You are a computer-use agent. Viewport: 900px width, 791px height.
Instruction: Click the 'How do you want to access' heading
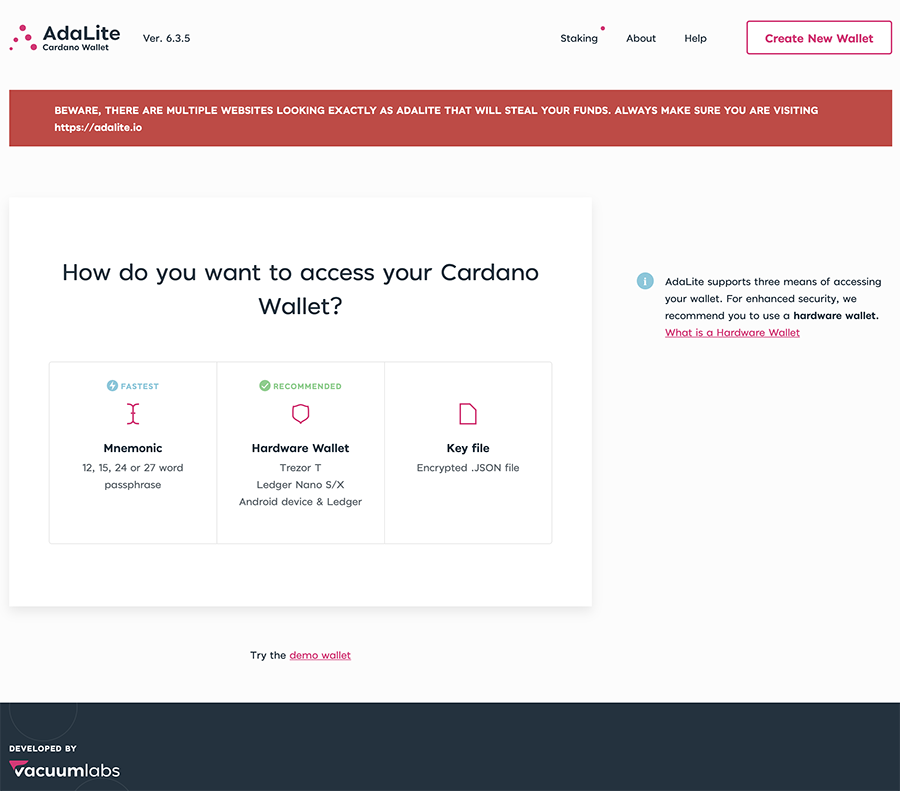(300, 289)
